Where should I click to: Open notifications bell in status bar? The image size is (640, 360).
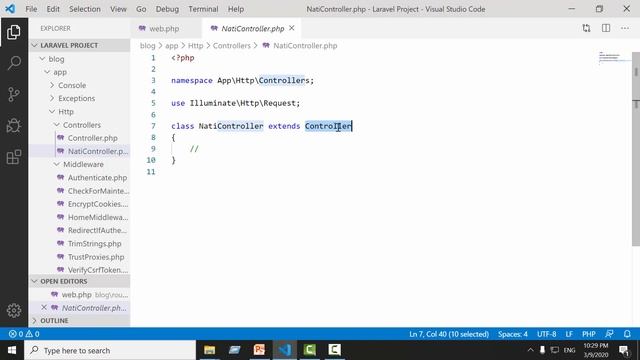627,334
